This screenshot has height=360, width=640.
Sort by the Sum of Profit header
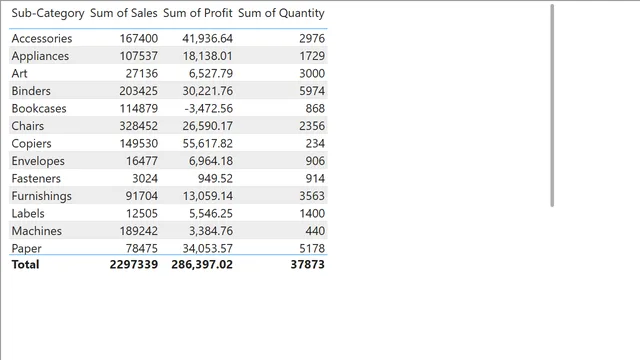coord(198,13)
